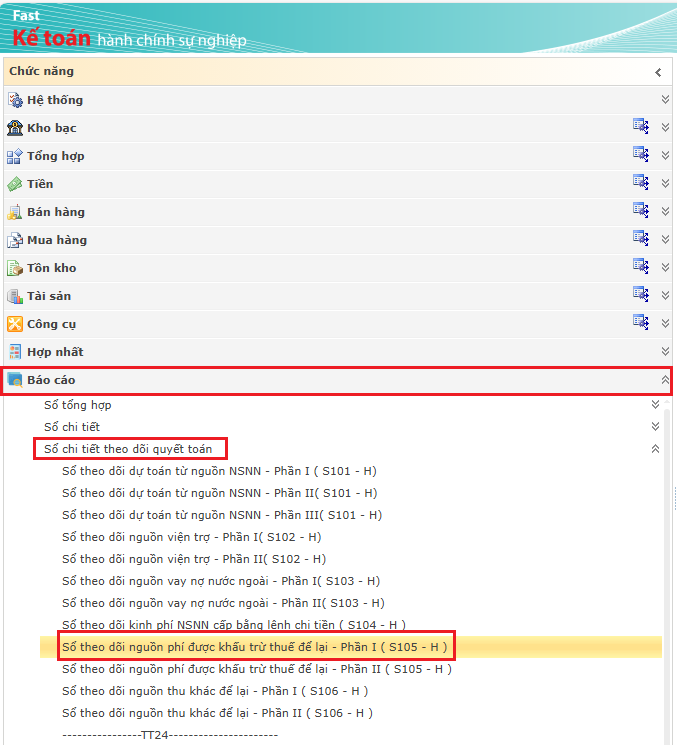
Task: Click the Tổng hợp squares icon
Action: tap(15, 156)
